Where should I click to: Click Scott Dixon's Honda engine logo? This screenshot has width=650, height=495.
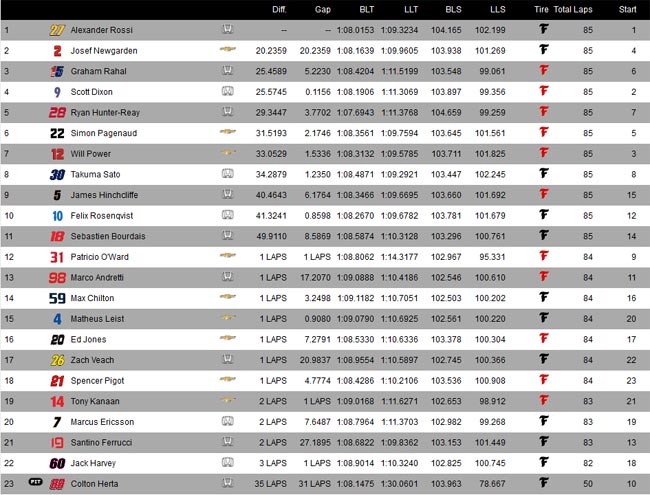click(x=228, y=91)
